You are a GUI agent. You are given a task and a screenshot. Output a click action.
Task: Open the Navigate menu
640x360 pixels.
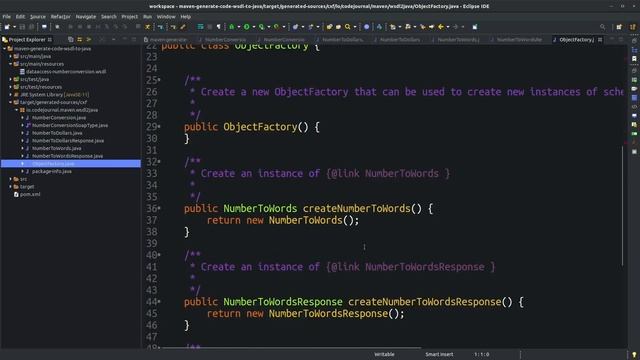point(86,17)
